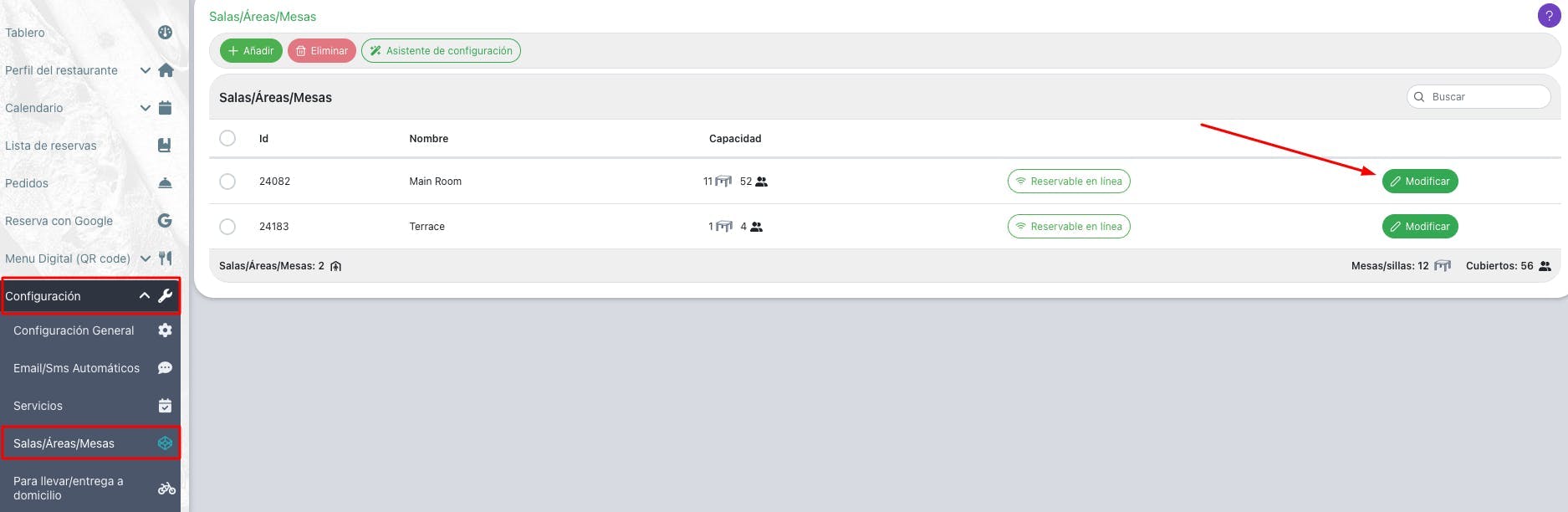Click the delivery bicycle icon in sidebar
This screenshot has width=1568, height=512.
[166, 489]
